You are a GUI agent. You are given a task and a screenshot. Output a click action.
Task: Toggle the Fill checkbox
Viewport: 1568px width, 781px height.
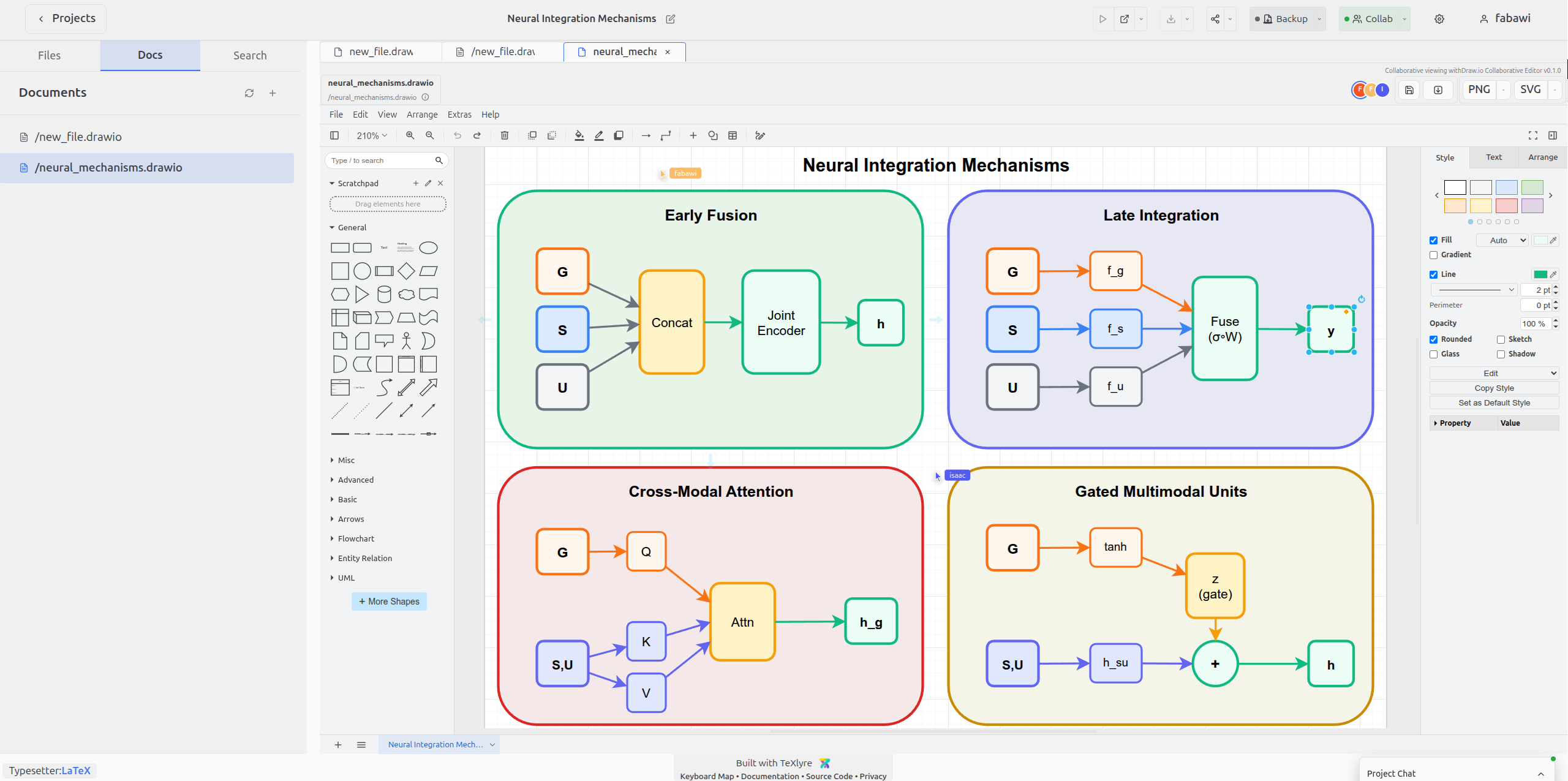tap(1434, 240)
